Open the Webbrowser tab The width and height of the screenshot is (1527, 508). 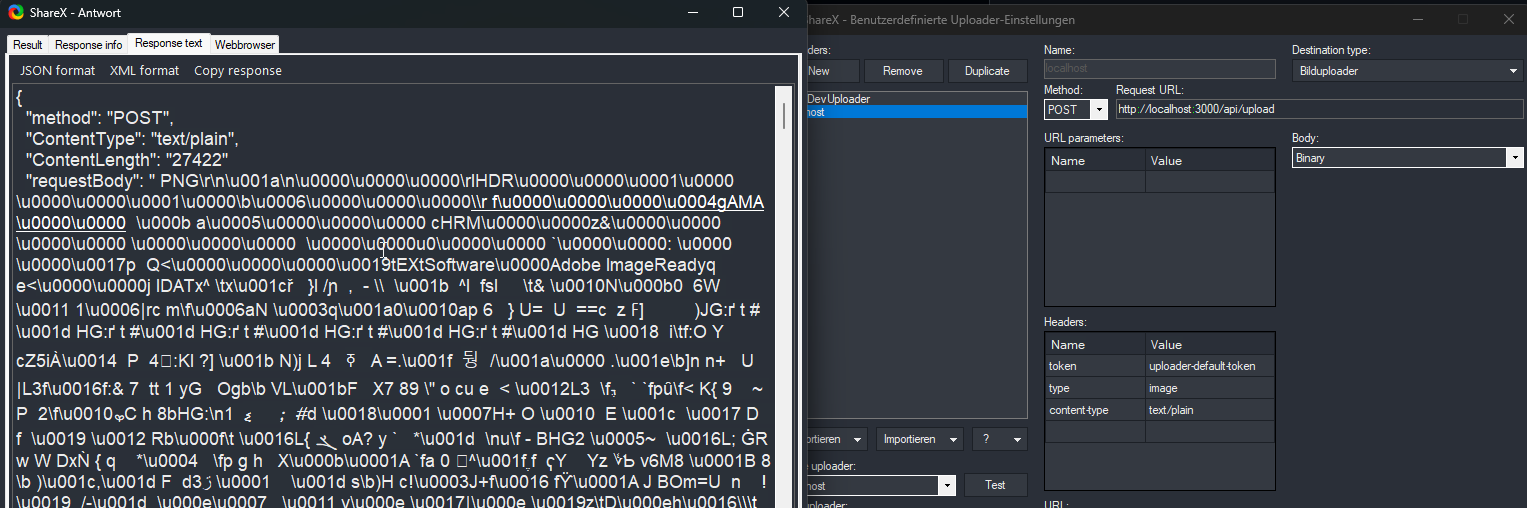click(x=244, y=45)
